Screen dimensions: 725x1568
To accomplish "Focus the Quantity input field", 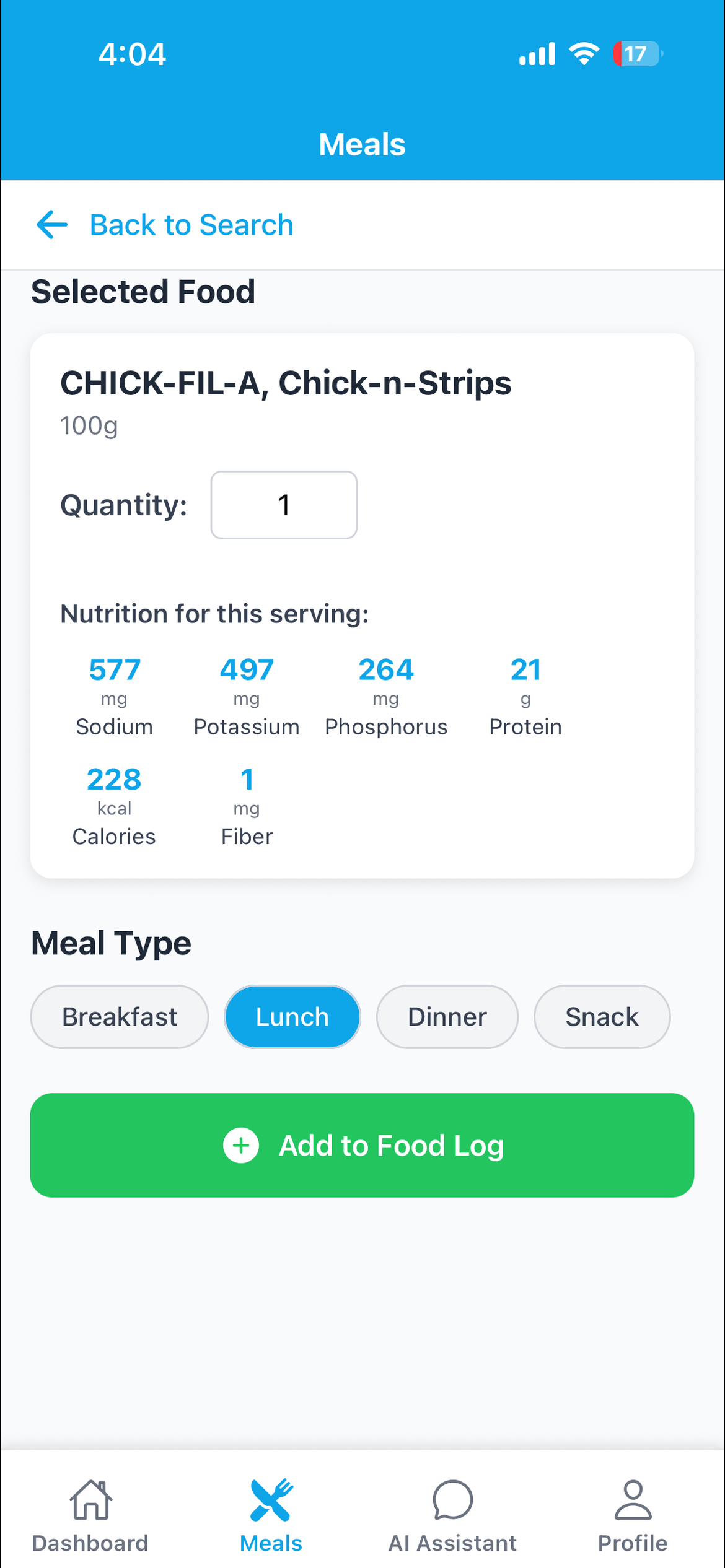I will pyautogui.click(x=284, y=505).
